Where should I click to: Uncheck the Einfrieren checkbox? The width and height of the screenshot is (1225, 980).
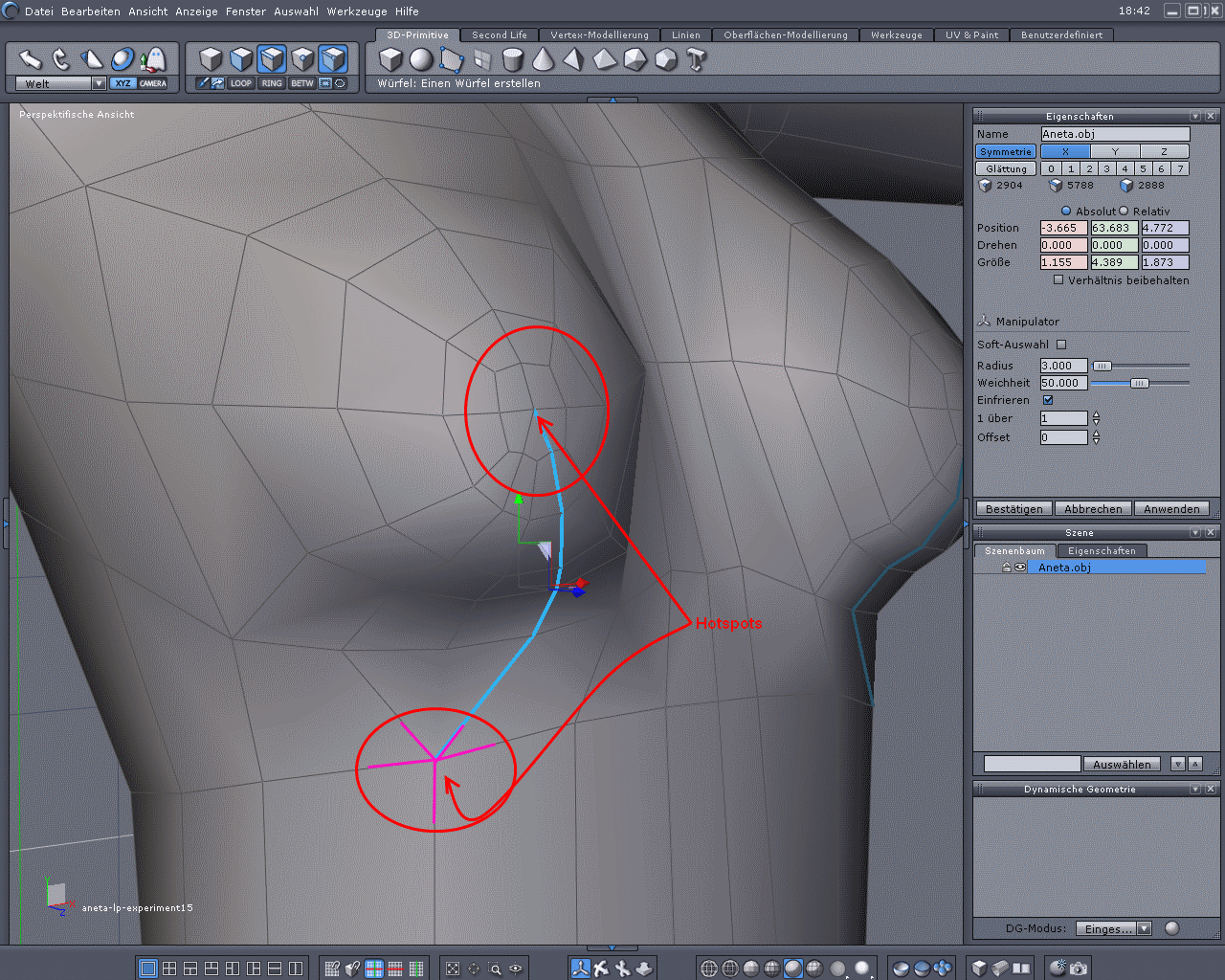[1048, 400]
